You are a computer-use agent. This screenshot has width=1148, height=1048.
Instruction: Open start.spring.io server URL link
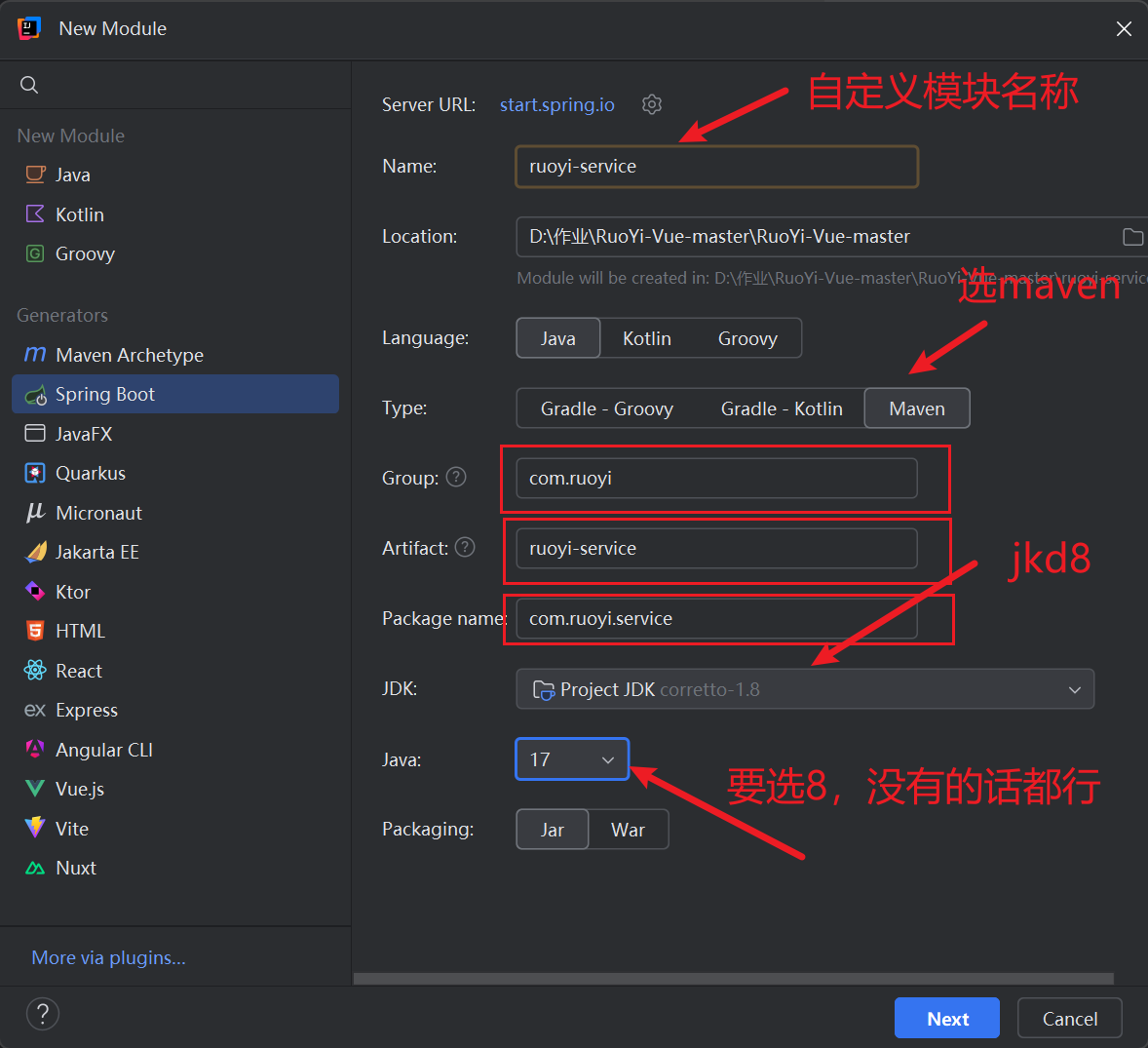coord(557,104)
